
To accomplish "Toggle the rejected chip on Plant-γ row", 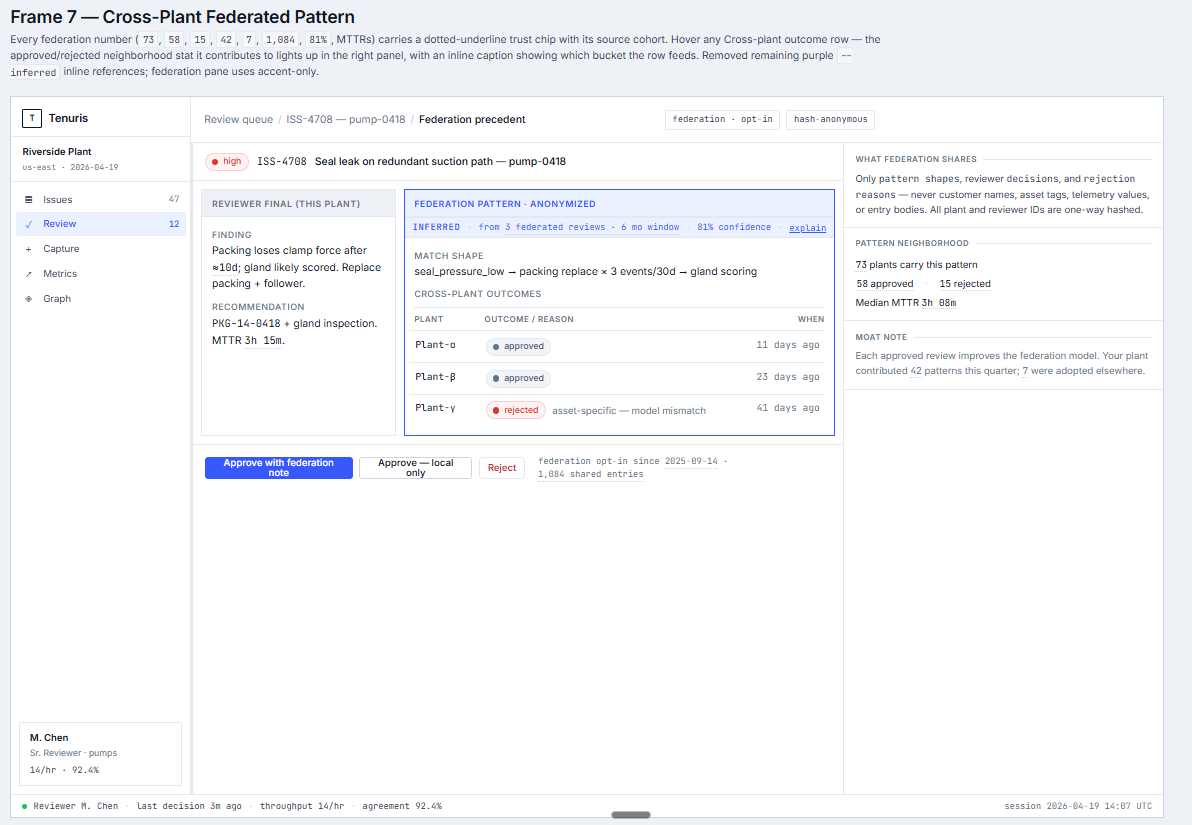I will [515, 409].
